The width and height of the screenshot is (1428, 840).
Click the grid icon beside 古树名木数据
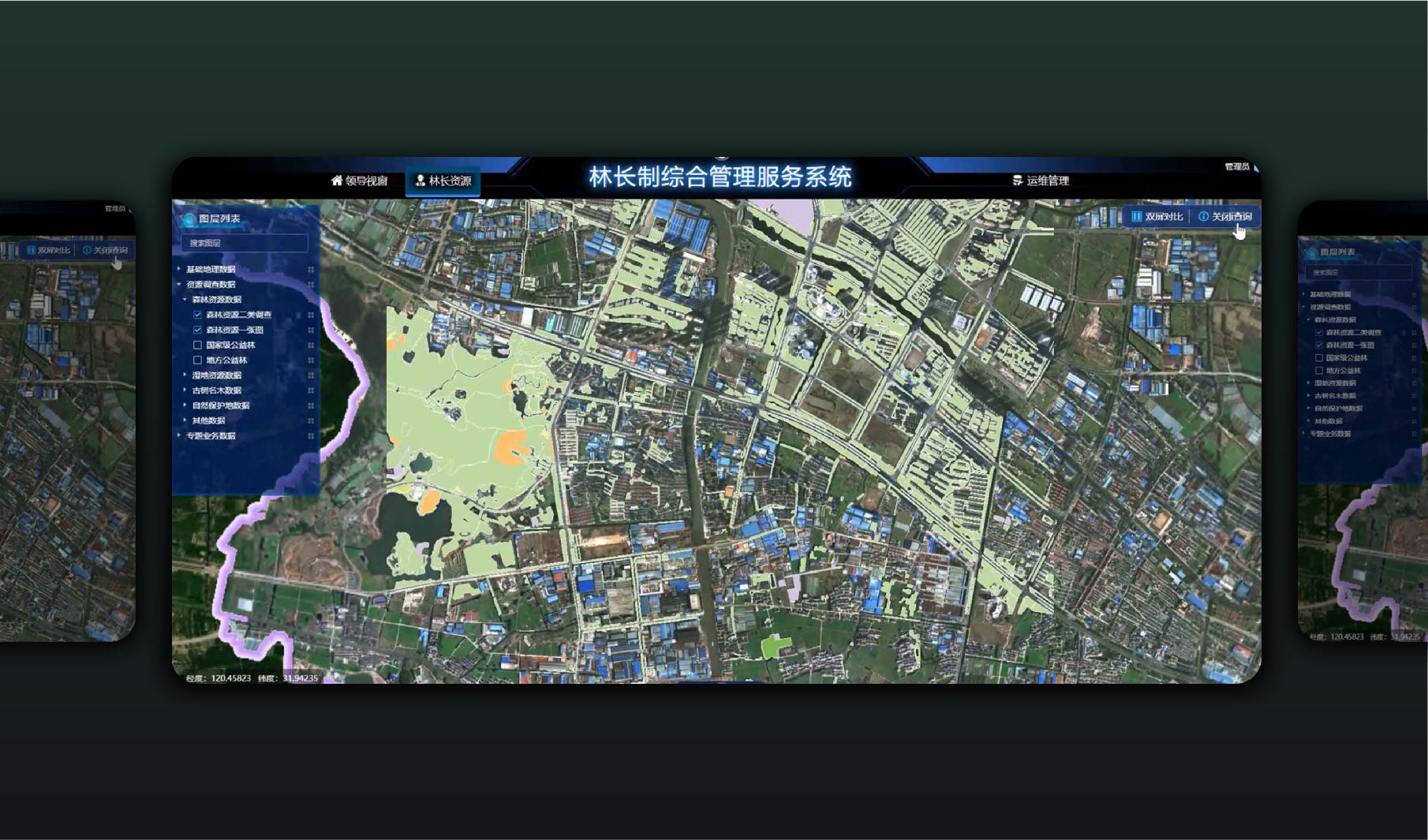coord(311,390)
